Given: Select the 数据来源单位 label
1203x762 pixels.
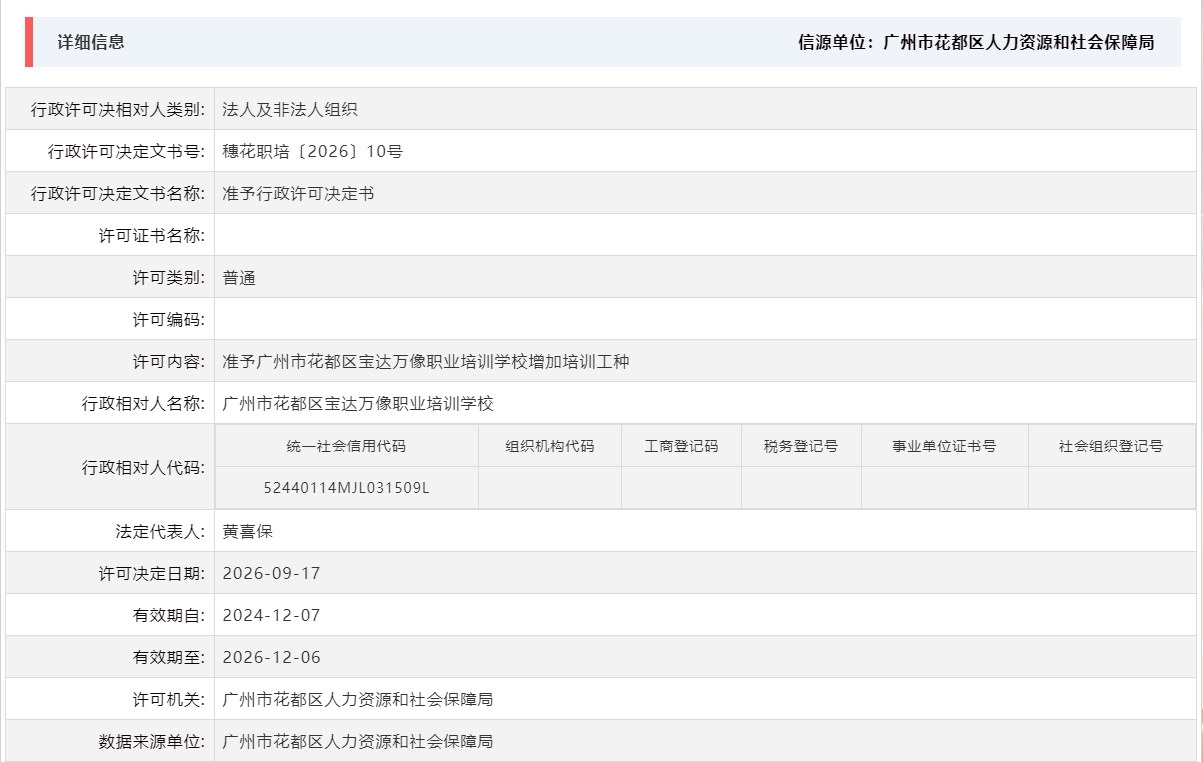Looking at the screenshot, I should (151, 742).
